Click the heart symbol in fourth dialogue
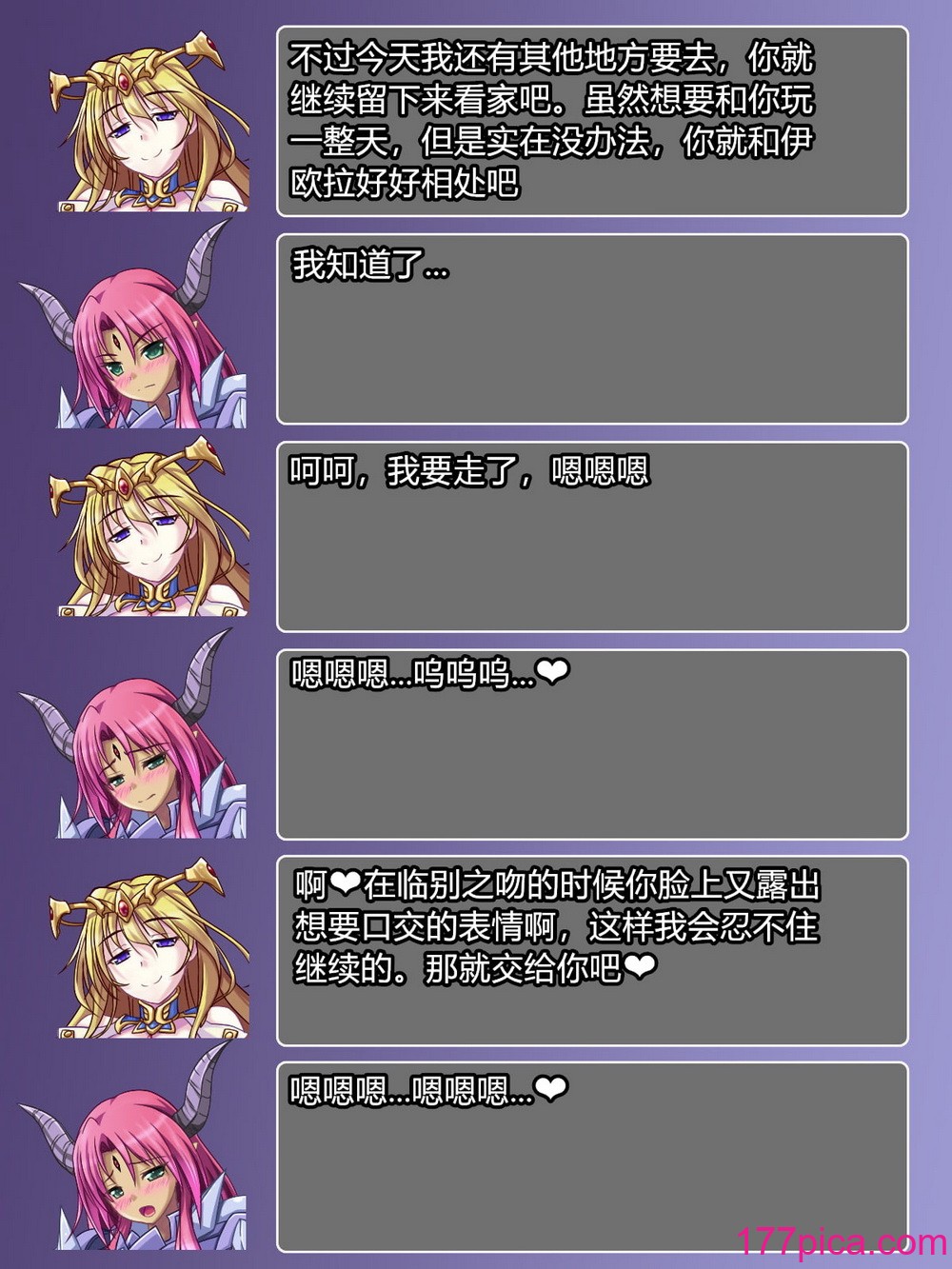The height and width of the screenshot is (1269, 952). click(552, 674)
